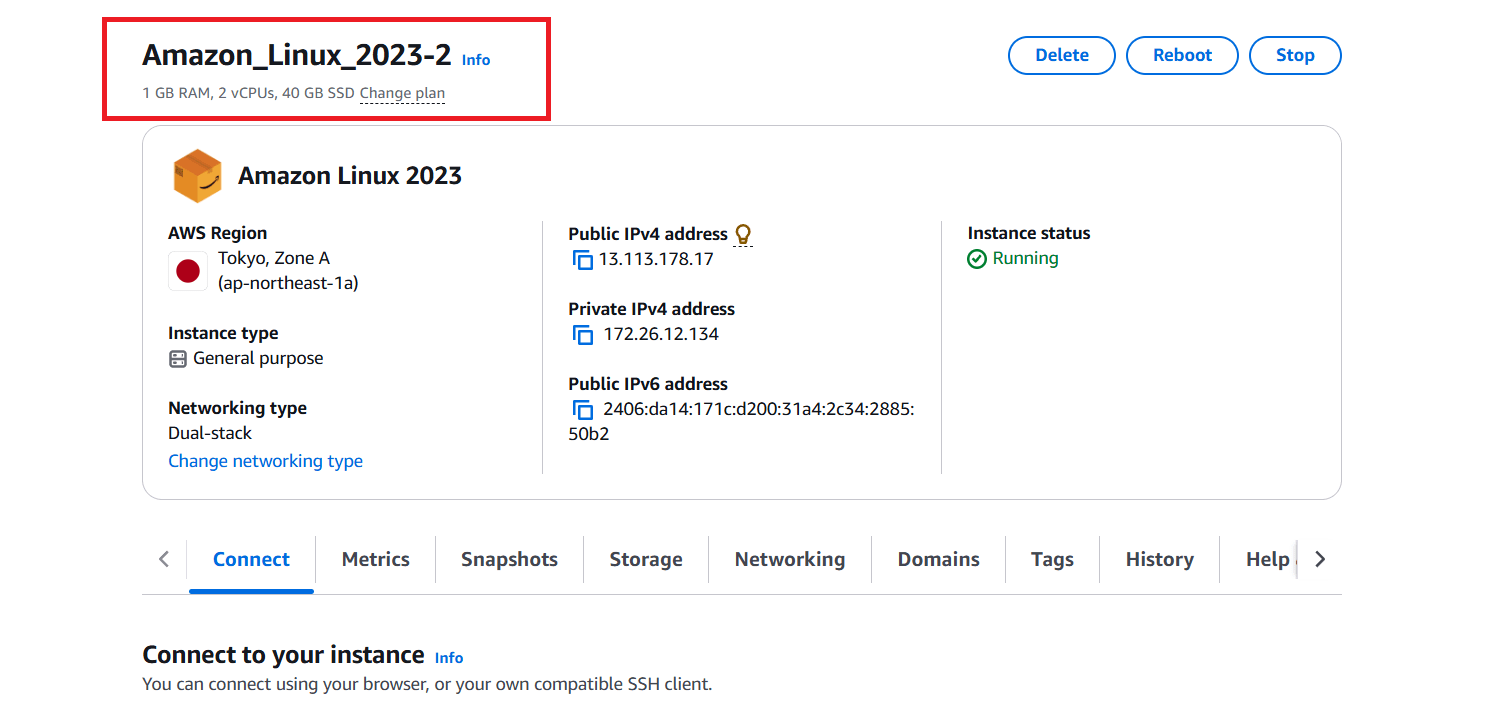The height and width of the screenshot is (713, 1498).
Task: Click the IPv6 address starting with 2406:da14
Action: click(x=741, y=421)
